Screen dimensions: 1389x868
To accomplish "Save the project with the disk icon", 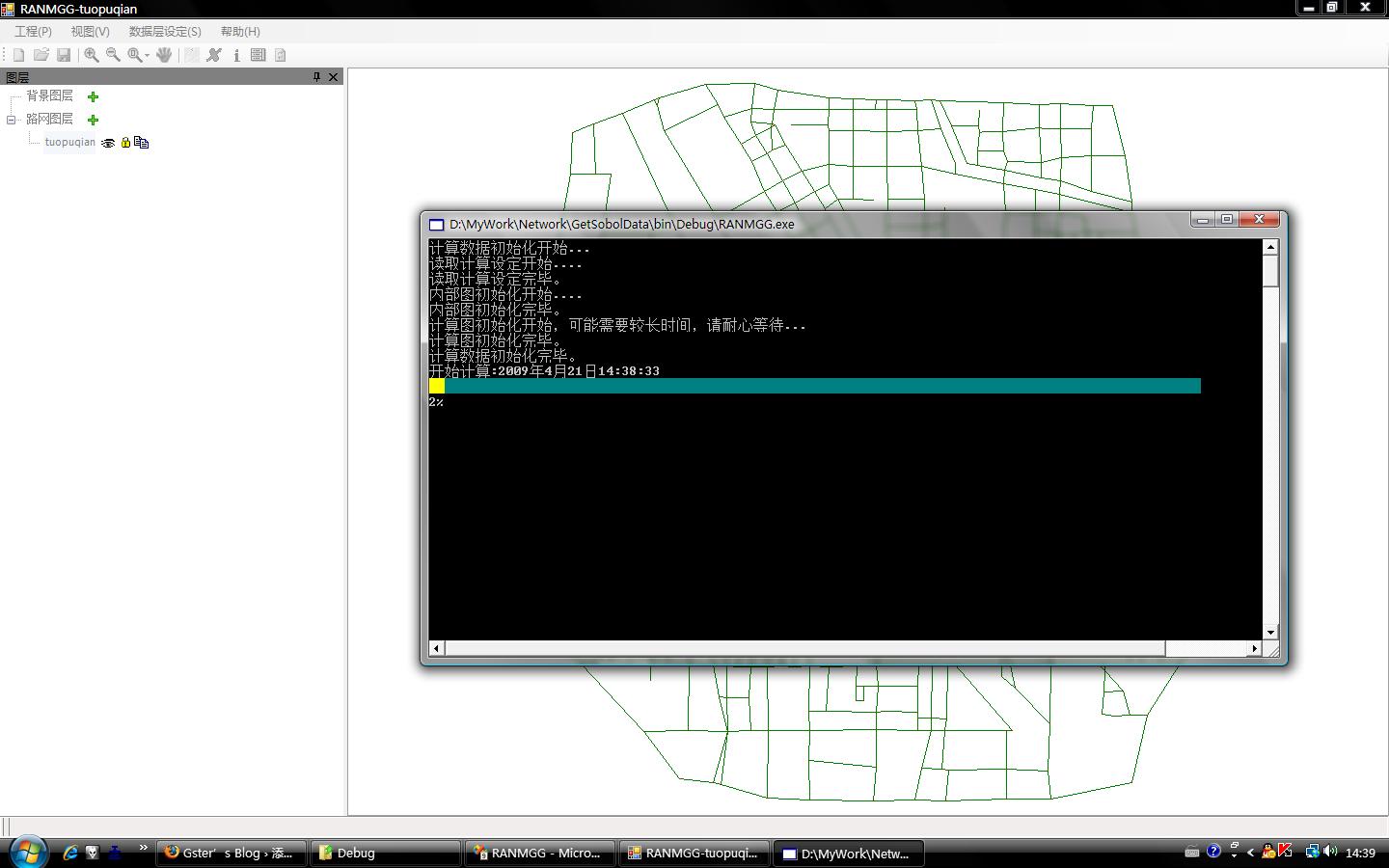I will pos(65,55).
